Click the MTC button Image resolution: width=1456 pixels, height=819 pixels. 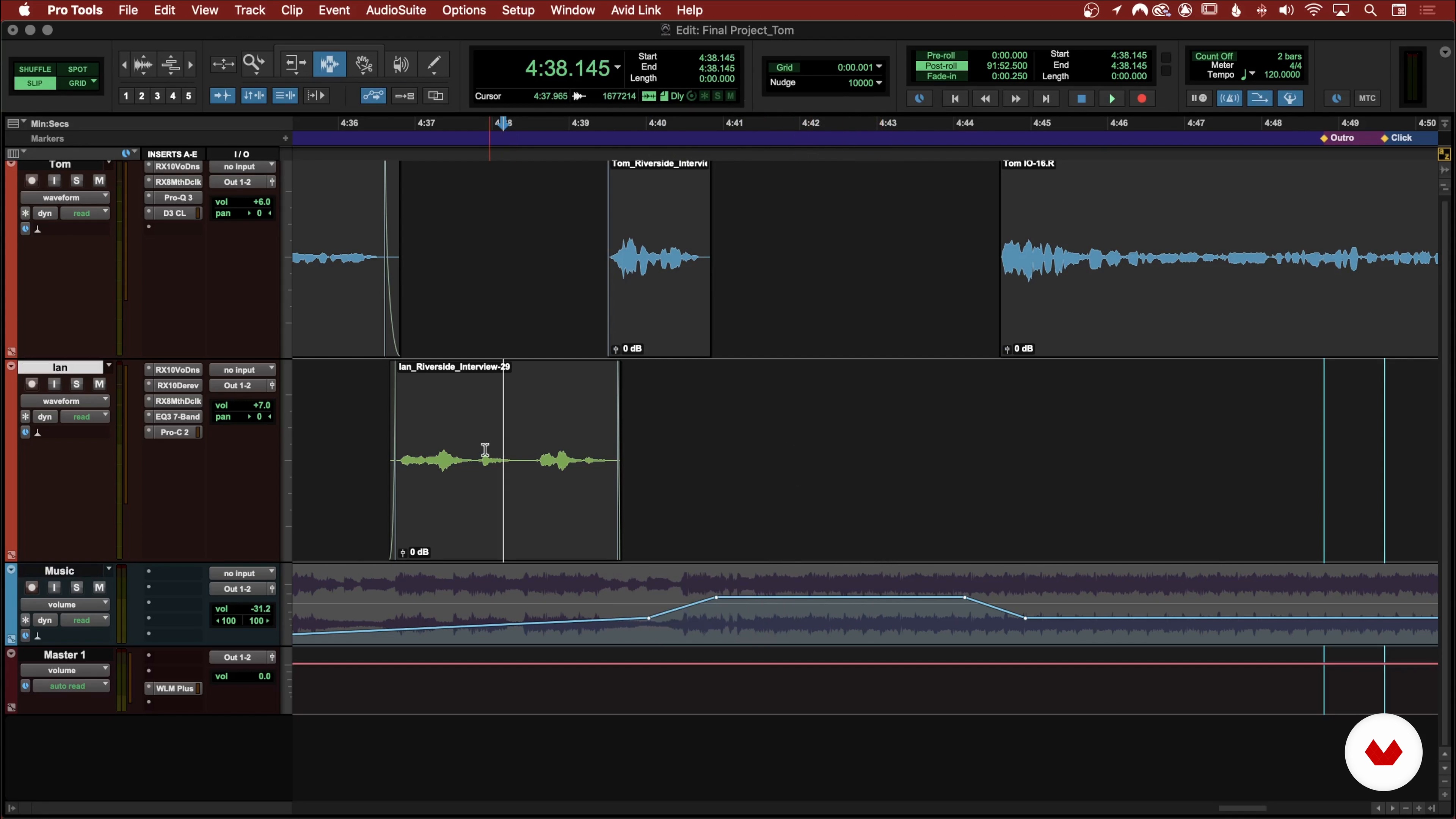[x=1367, y=98]
